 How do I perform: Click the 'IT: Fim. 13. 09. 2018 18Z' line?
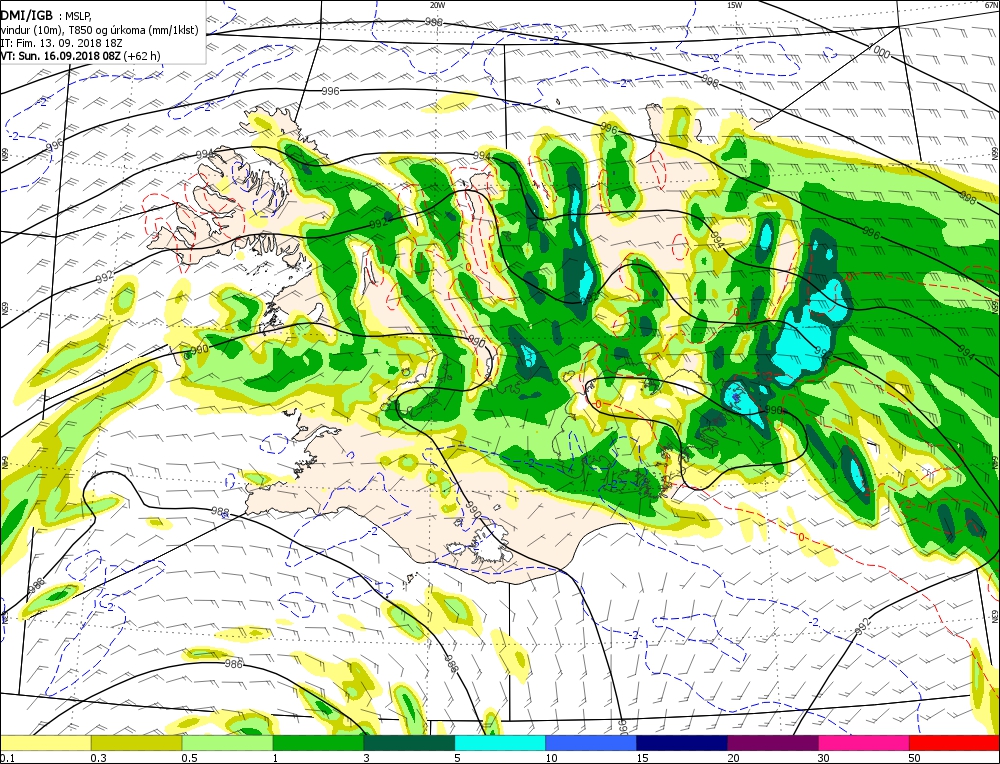(x=61, y=43)
